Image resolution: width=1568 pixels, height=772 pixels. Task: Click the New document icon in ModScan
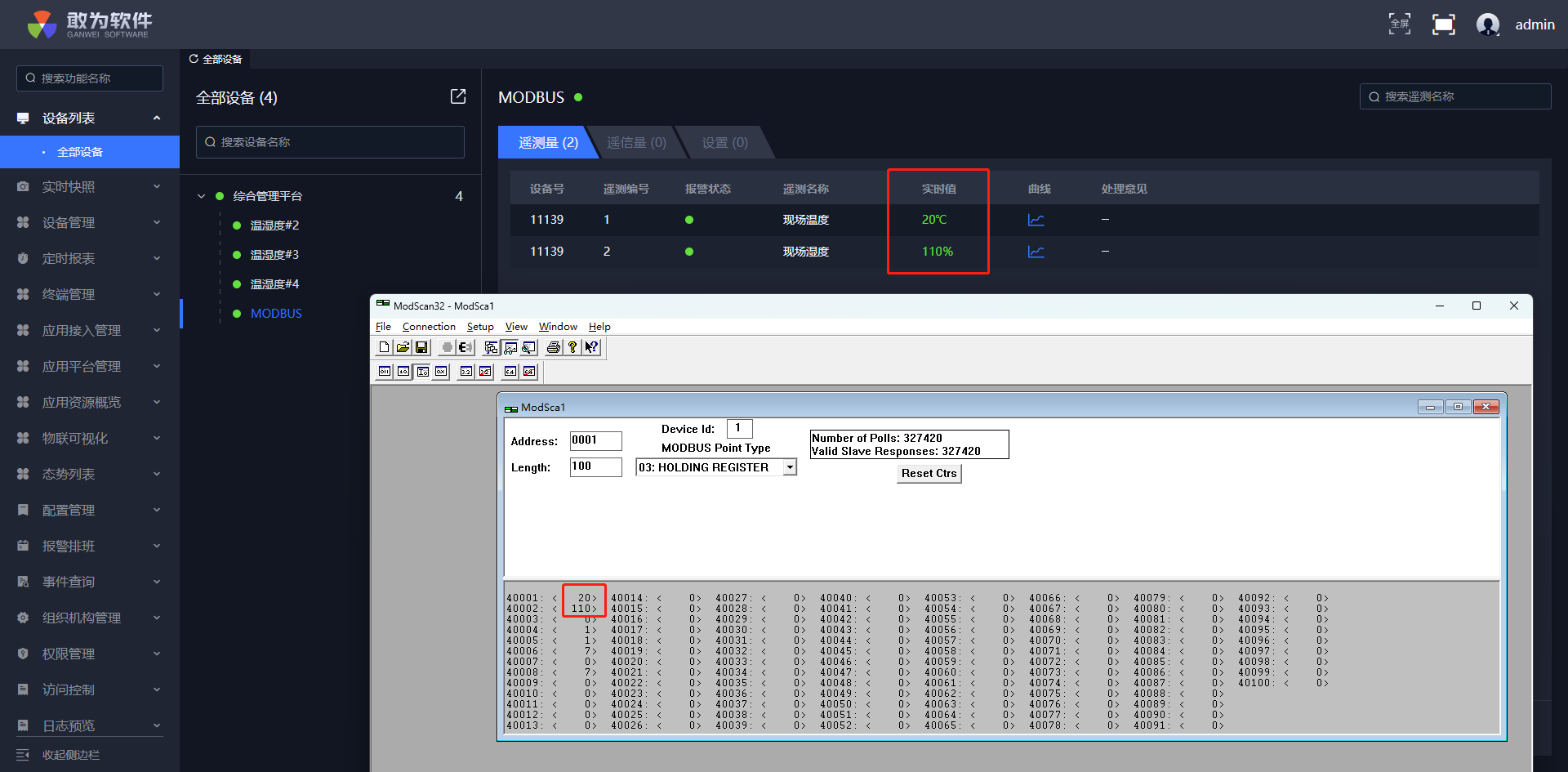click(x=384, y=347)
